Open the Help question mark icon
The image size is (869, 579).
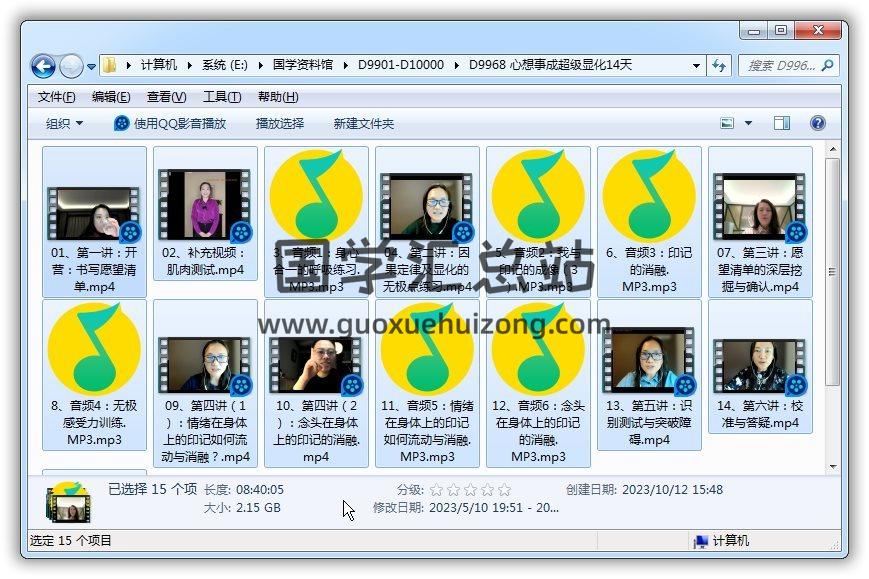point(817,123)
